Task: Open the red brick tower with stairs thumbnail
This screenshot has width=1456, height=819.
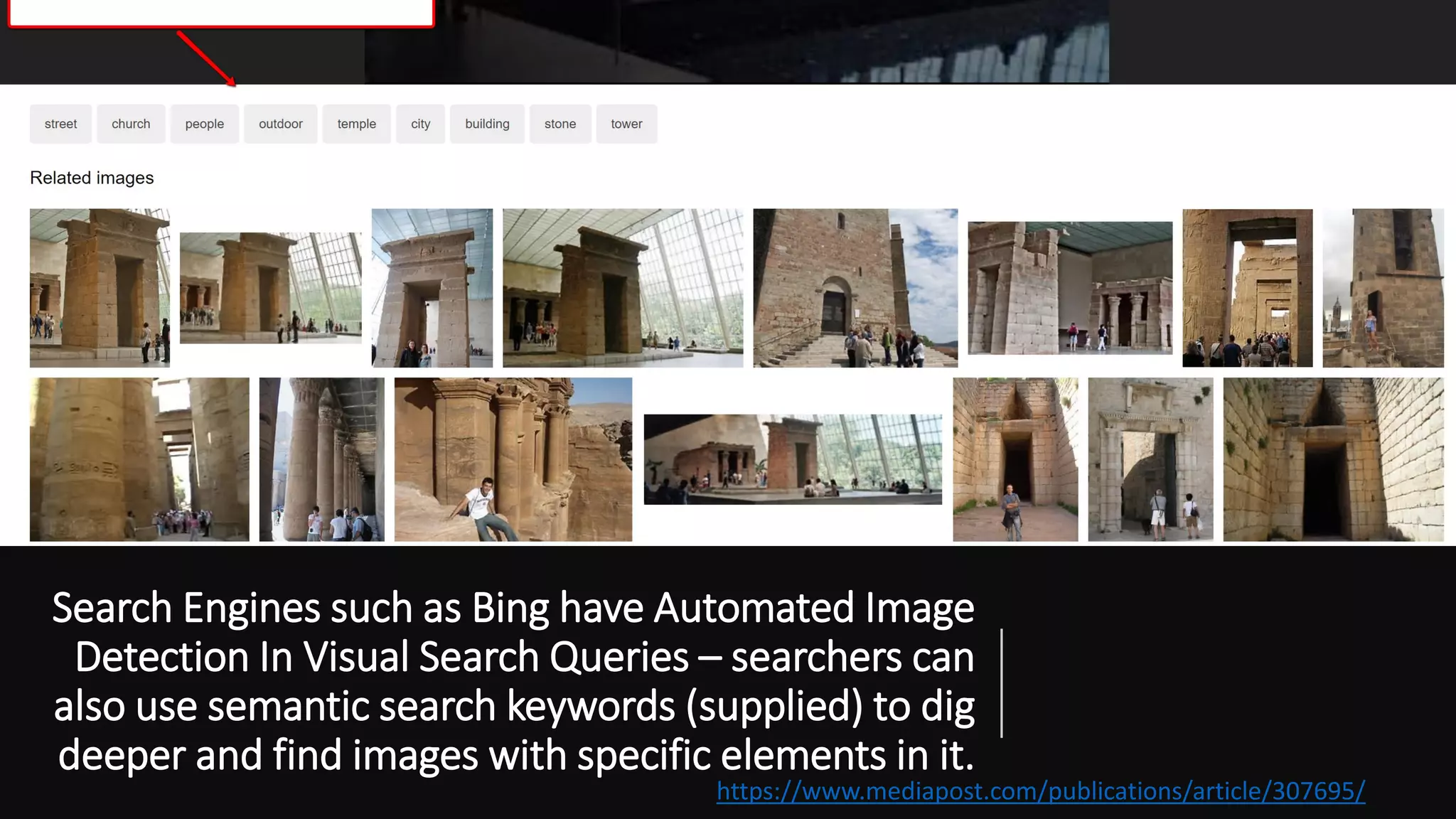Action: (855, 288)
